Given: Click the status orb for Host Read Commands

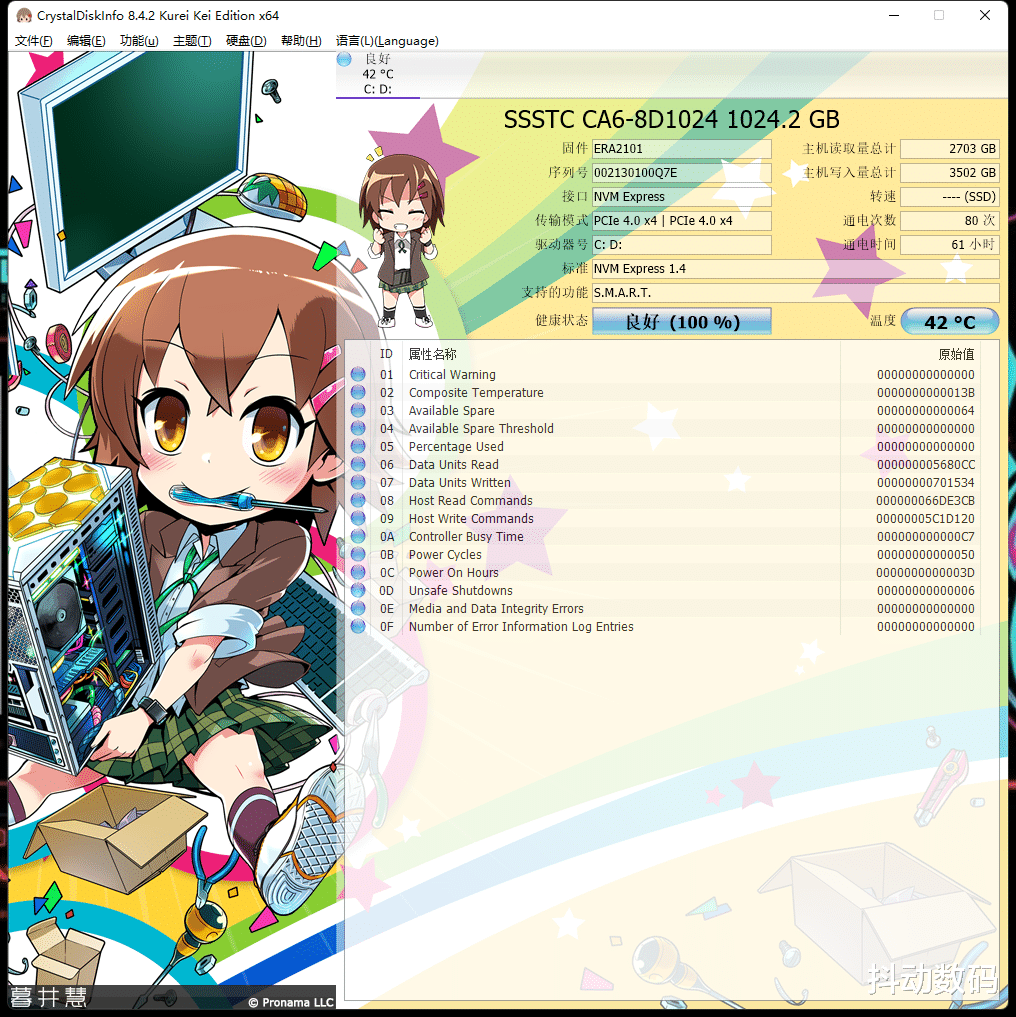Looking at the screenshot, I should pyautogui.click(x=358, y=500).
